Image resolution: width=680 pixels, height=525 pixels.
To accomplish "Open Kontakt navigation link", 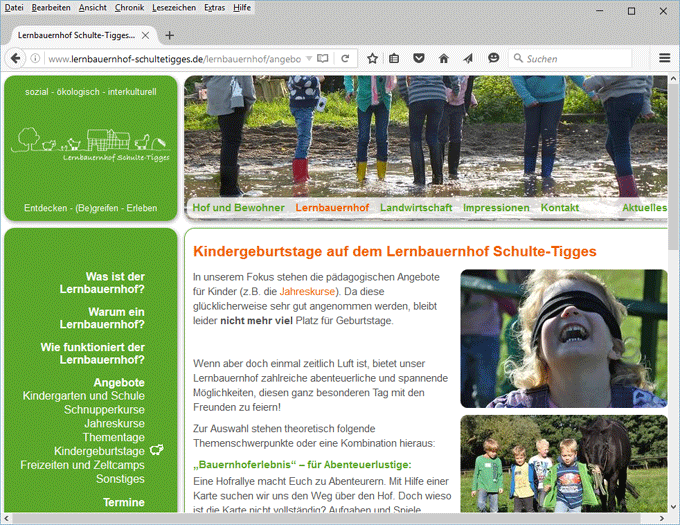I will pos(560,208).
